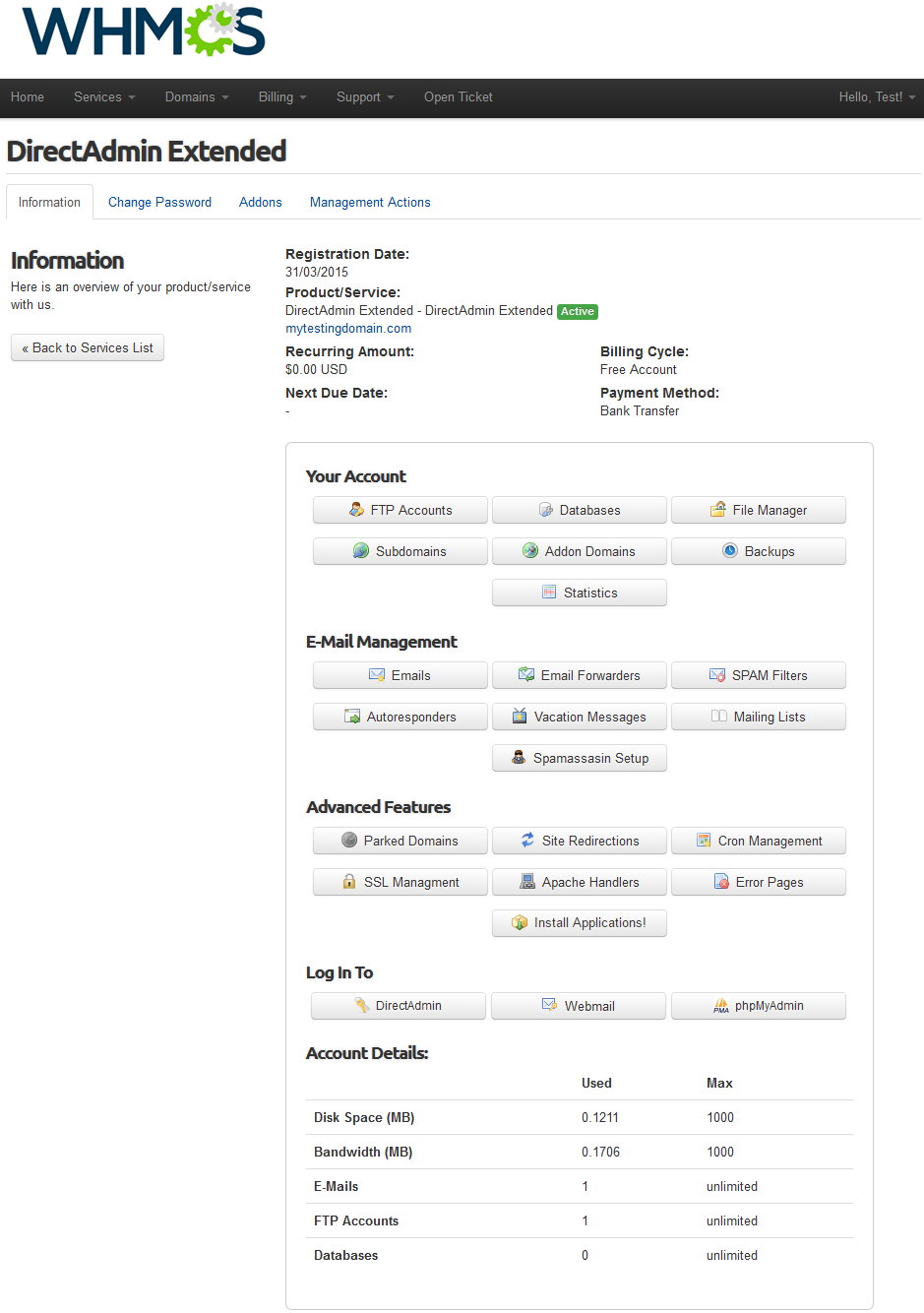Open the Hello, Test! user menu

tap(877, 96)
